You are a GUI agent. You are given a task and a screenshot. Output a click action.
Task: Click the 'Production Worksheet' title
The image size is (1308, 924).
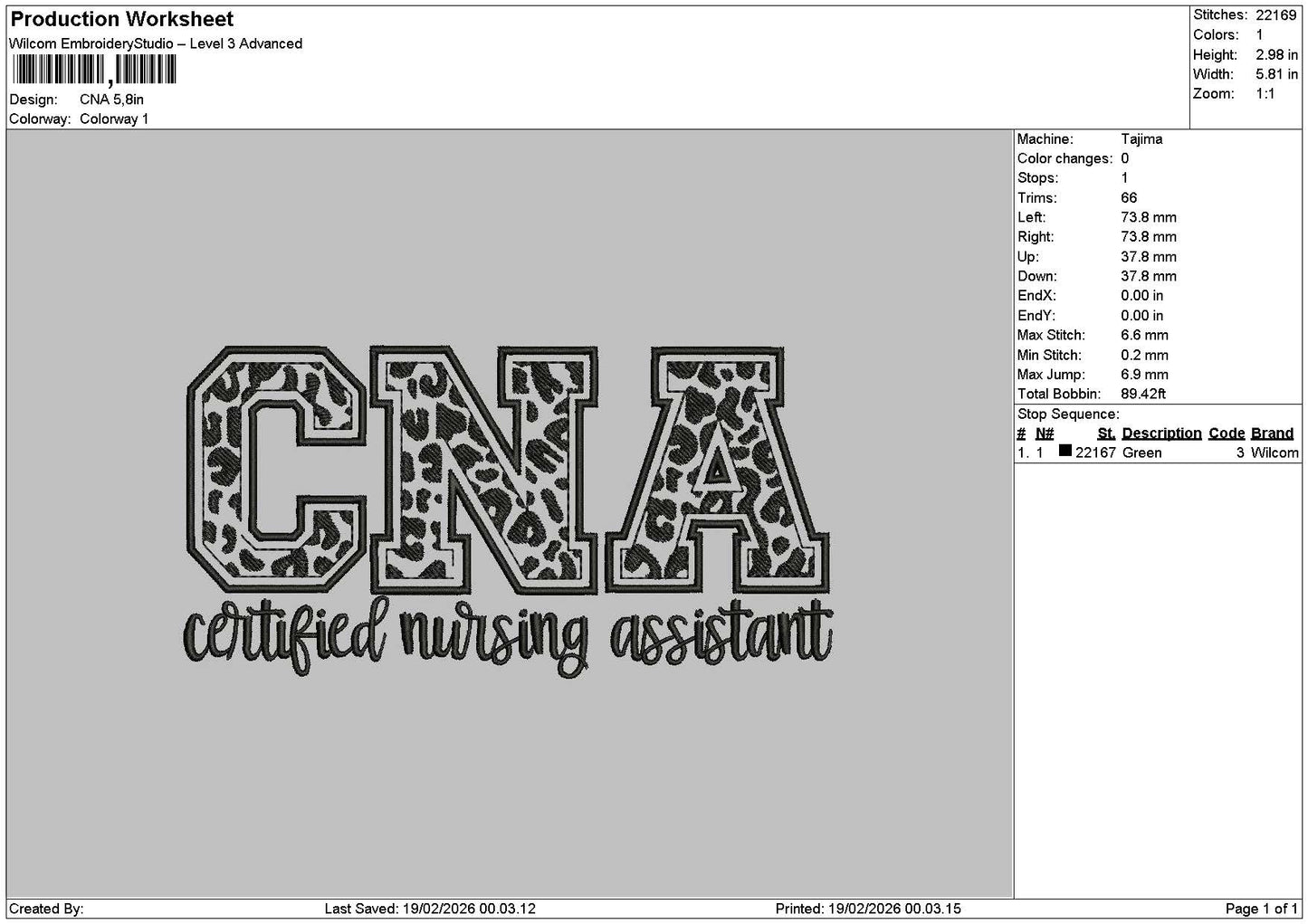coord(122,19)
